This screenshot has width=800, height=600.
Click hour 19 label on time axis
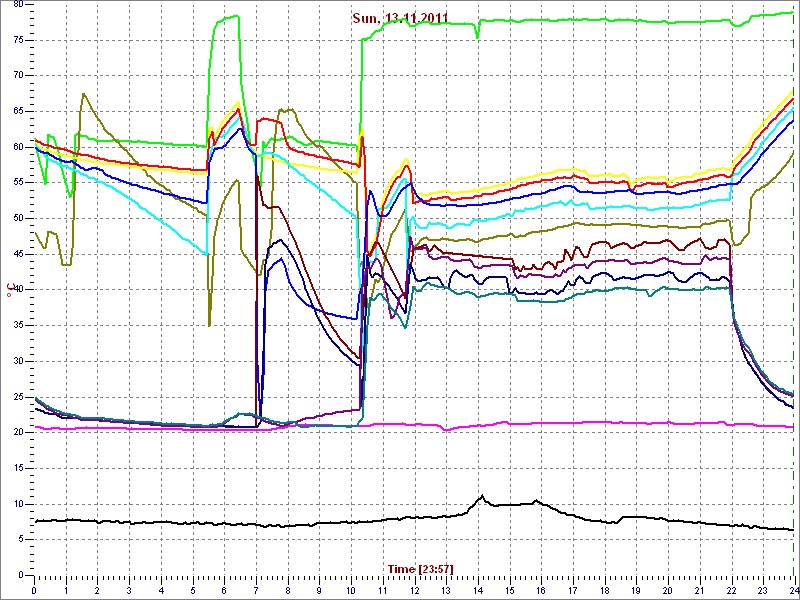tap(637, 590)
